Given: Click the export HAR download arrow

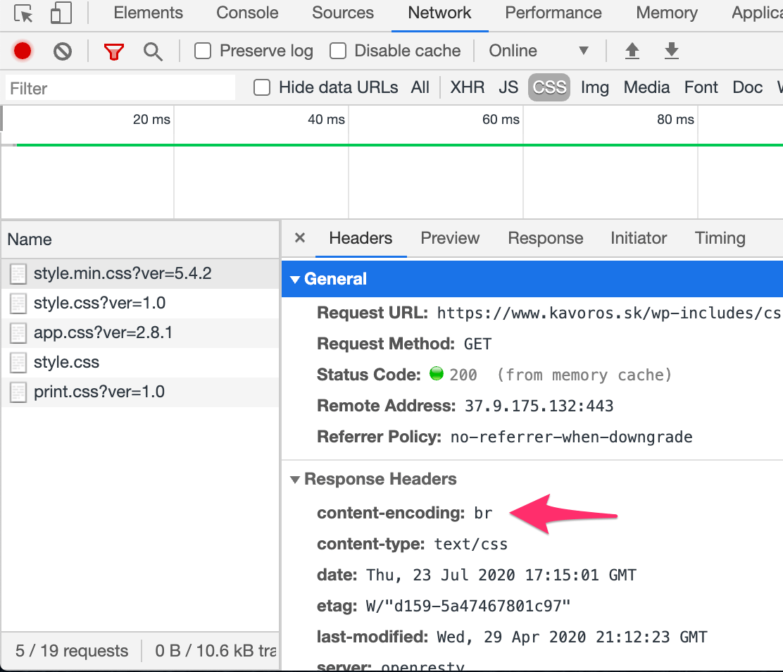Looking at the screenshot, I should coord(672,51).
